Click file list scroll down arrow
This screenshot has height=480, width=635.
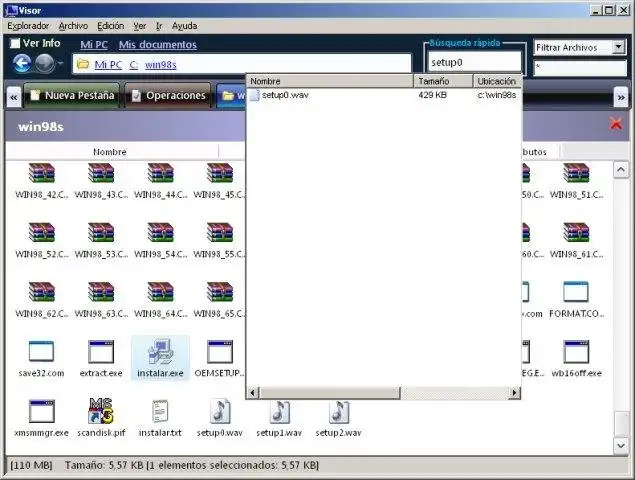point(621,446)
